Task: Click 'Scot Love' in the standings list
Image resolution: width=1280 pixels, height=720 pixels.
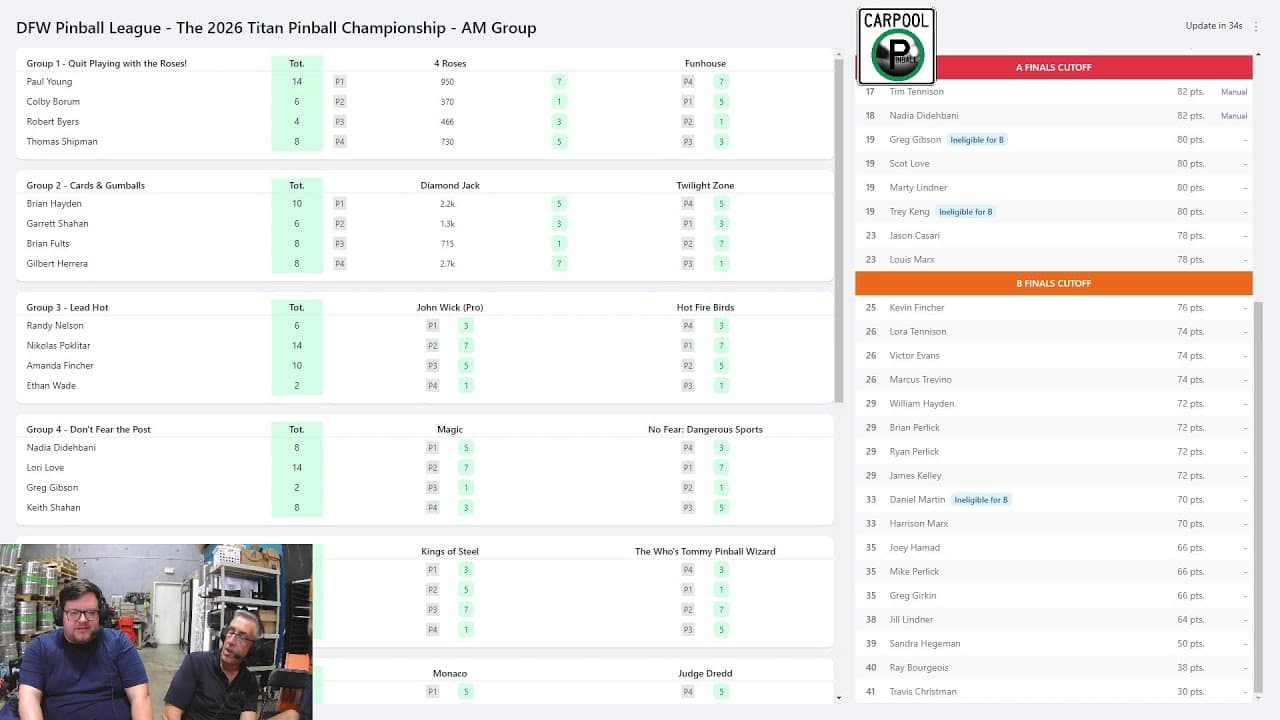Action: 909,164
